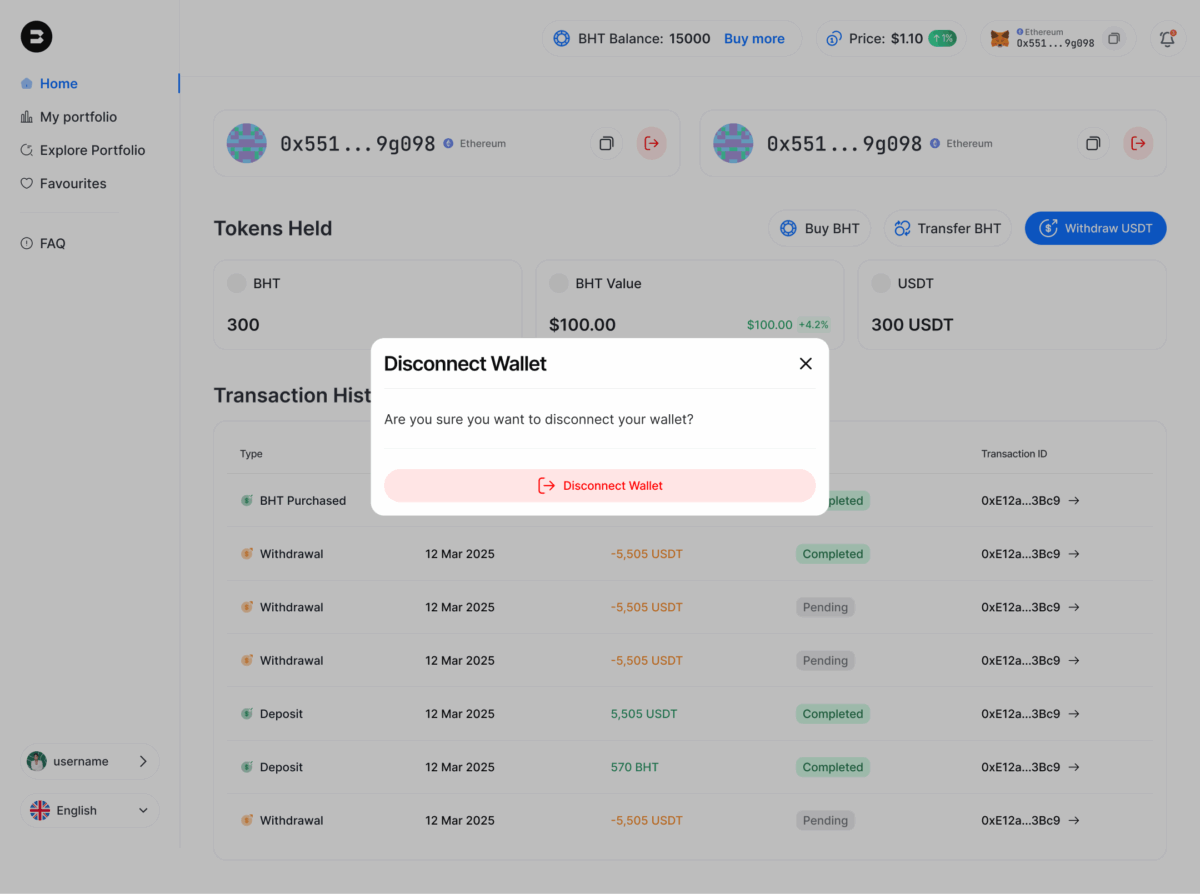Open Favourites from the sidebar

point(73,184)
